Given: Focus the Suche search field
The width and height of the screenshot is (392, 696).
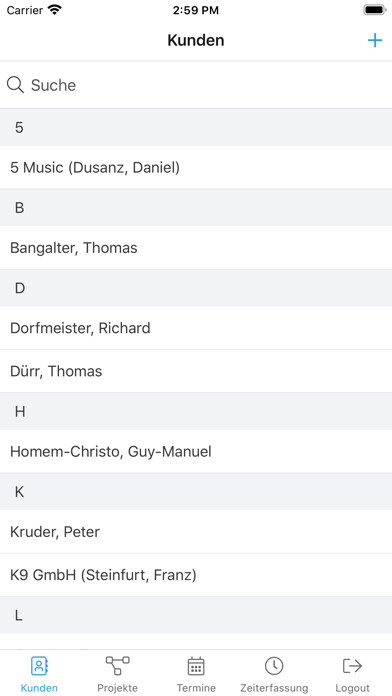Looking at the screenshot, I should (196, 85).
